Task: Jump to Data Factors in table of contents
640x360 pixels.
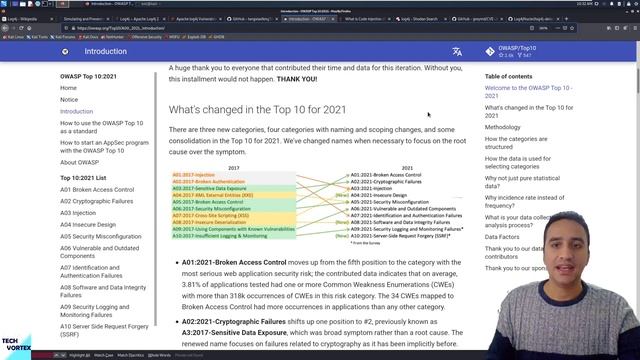Action: click(x=502, y=237)
